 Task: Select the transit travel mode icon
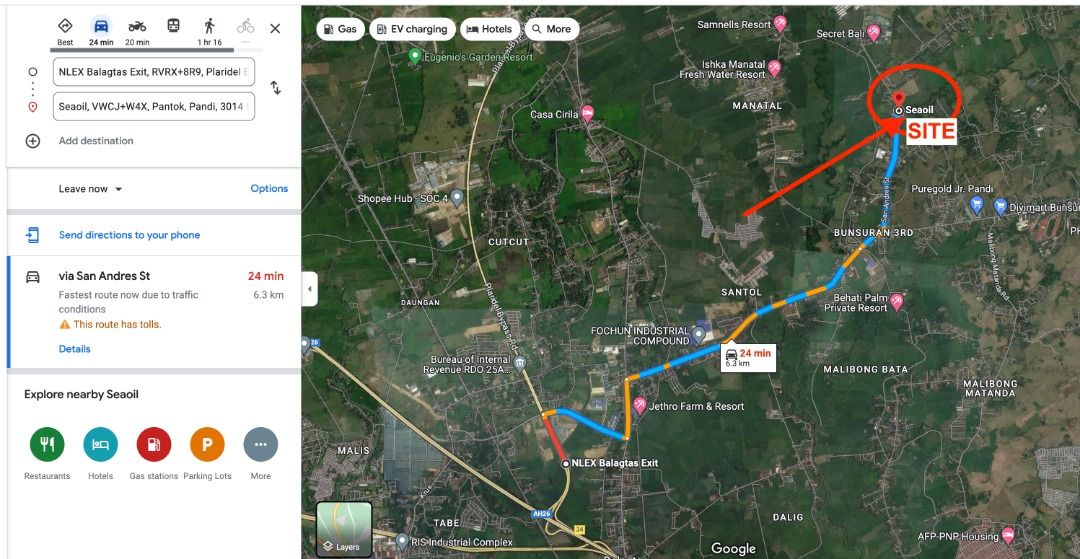174,25
